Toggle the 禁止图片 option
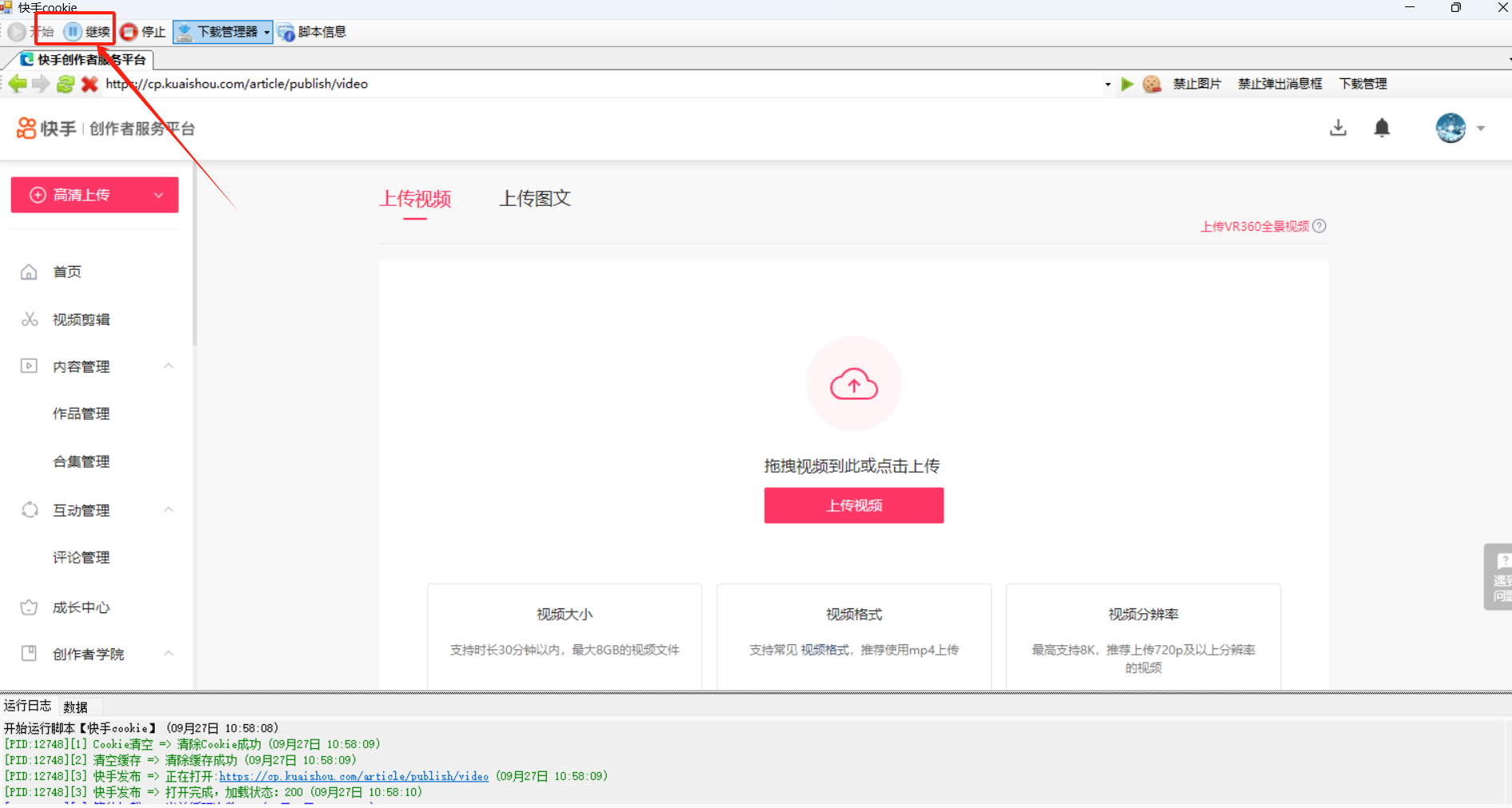Image resolution: width=1512 pixels, height=808 pixels. [1196, 84]
